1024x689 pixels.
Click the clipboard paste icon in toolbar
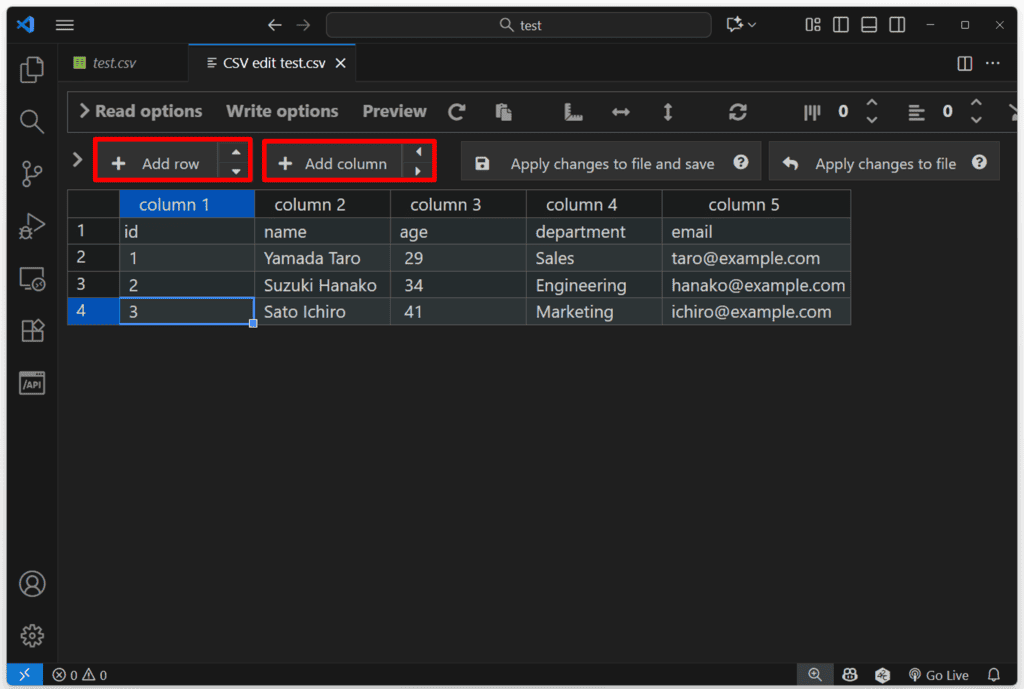tap(503, 112)
